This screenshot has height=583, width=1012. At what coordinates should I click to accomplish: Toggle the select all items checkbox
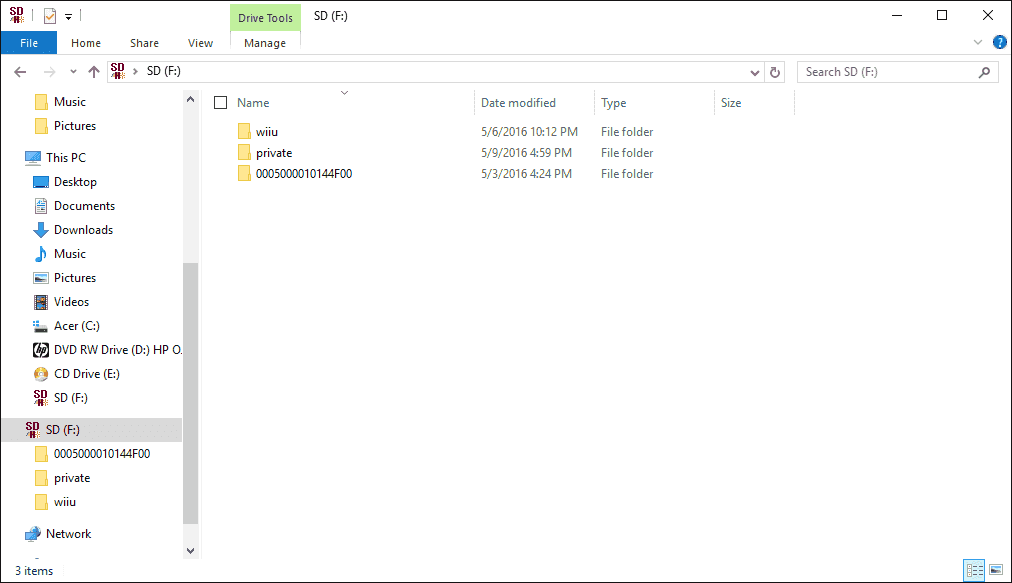coord(221,103)
